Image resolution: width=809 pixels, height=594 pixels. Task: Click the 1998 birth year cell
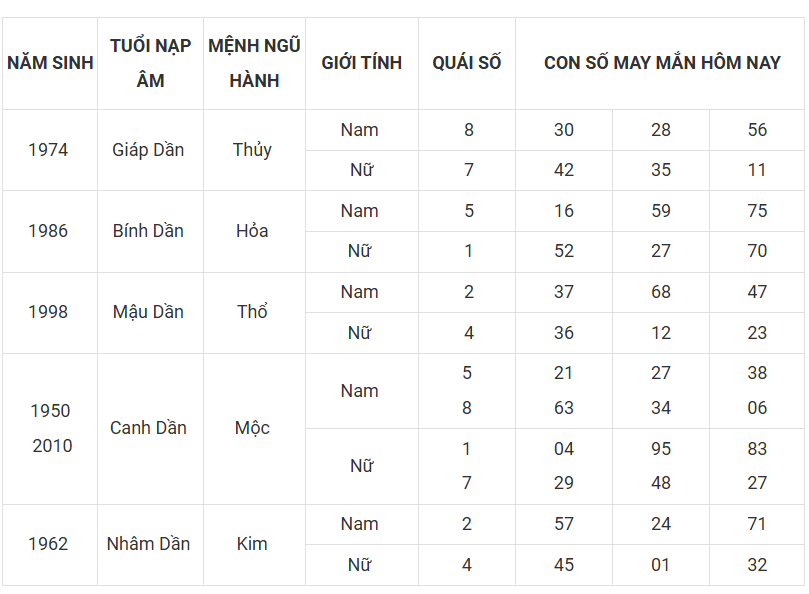pyautogui.click(x=50, y=312)
